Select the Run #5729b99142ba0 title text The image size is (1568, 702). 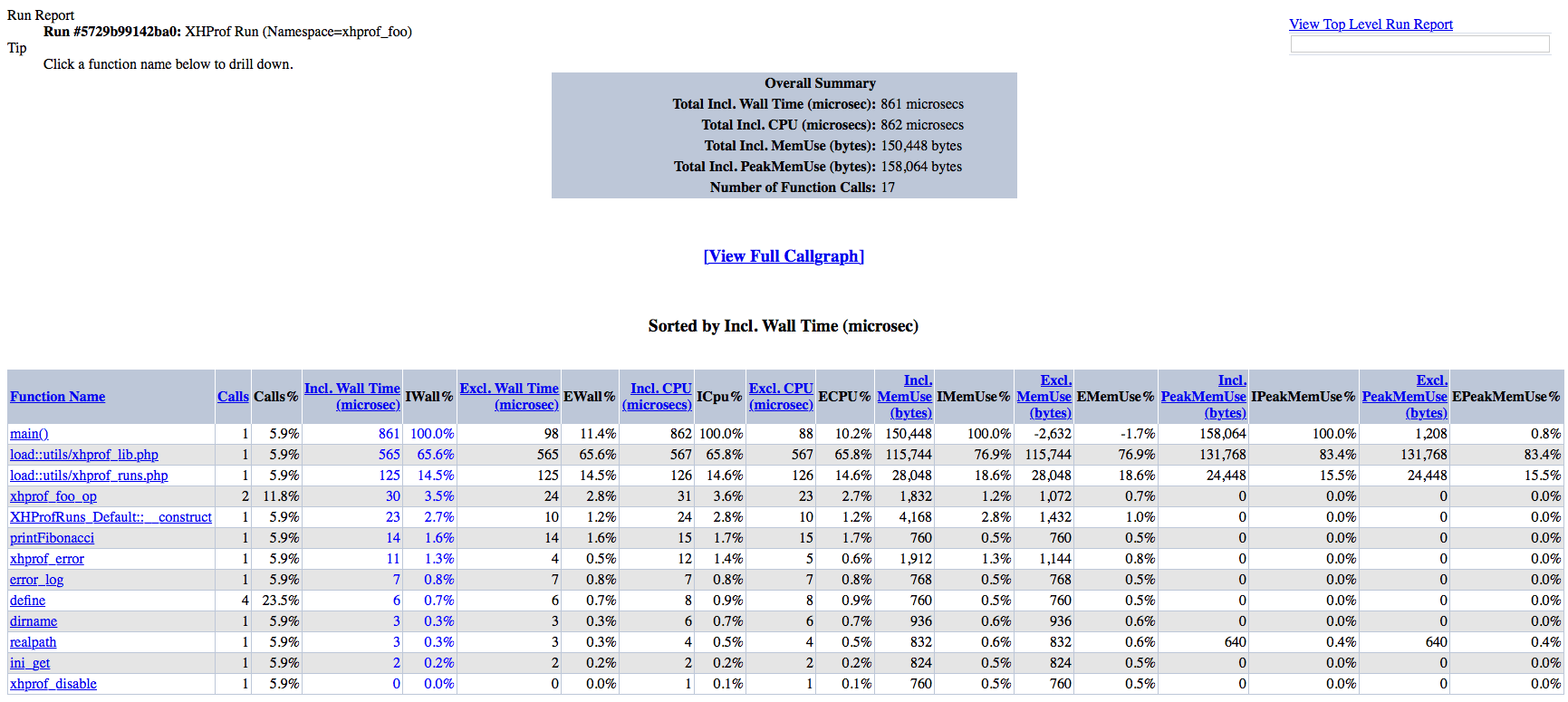click(112, 32)
